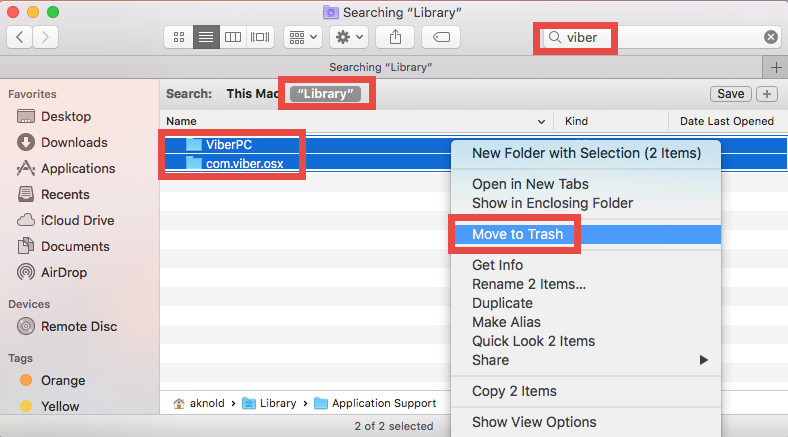
Task: Click the ViberPC folder icon
Action: [193, 145]
